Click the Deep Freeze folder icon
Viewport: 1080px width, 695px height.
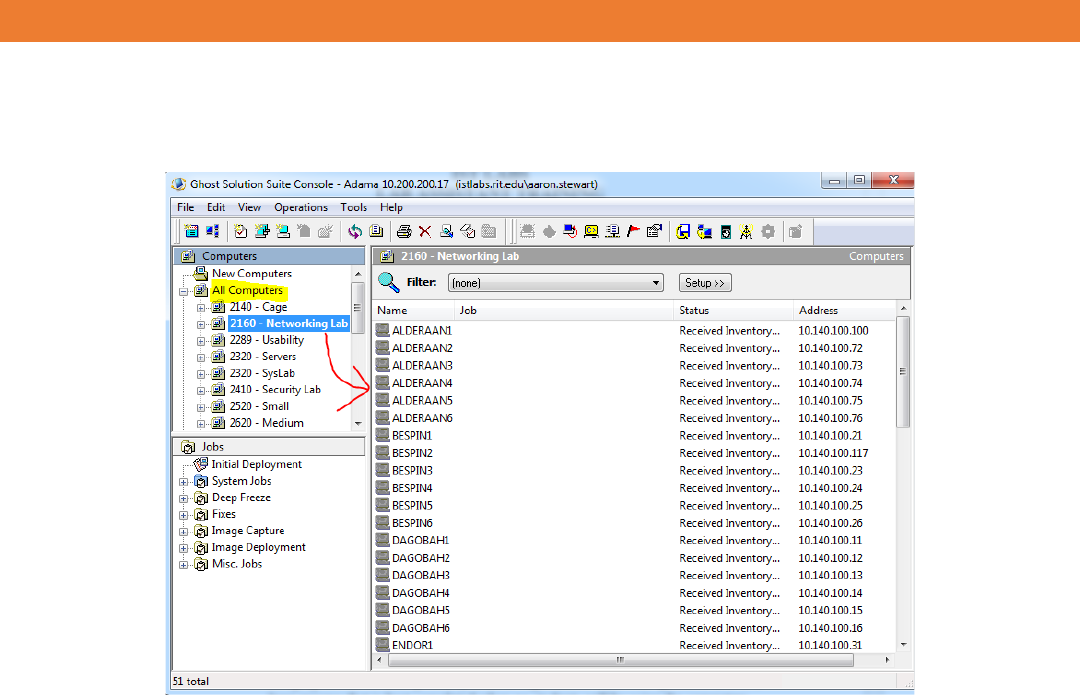tap(201, 497)
